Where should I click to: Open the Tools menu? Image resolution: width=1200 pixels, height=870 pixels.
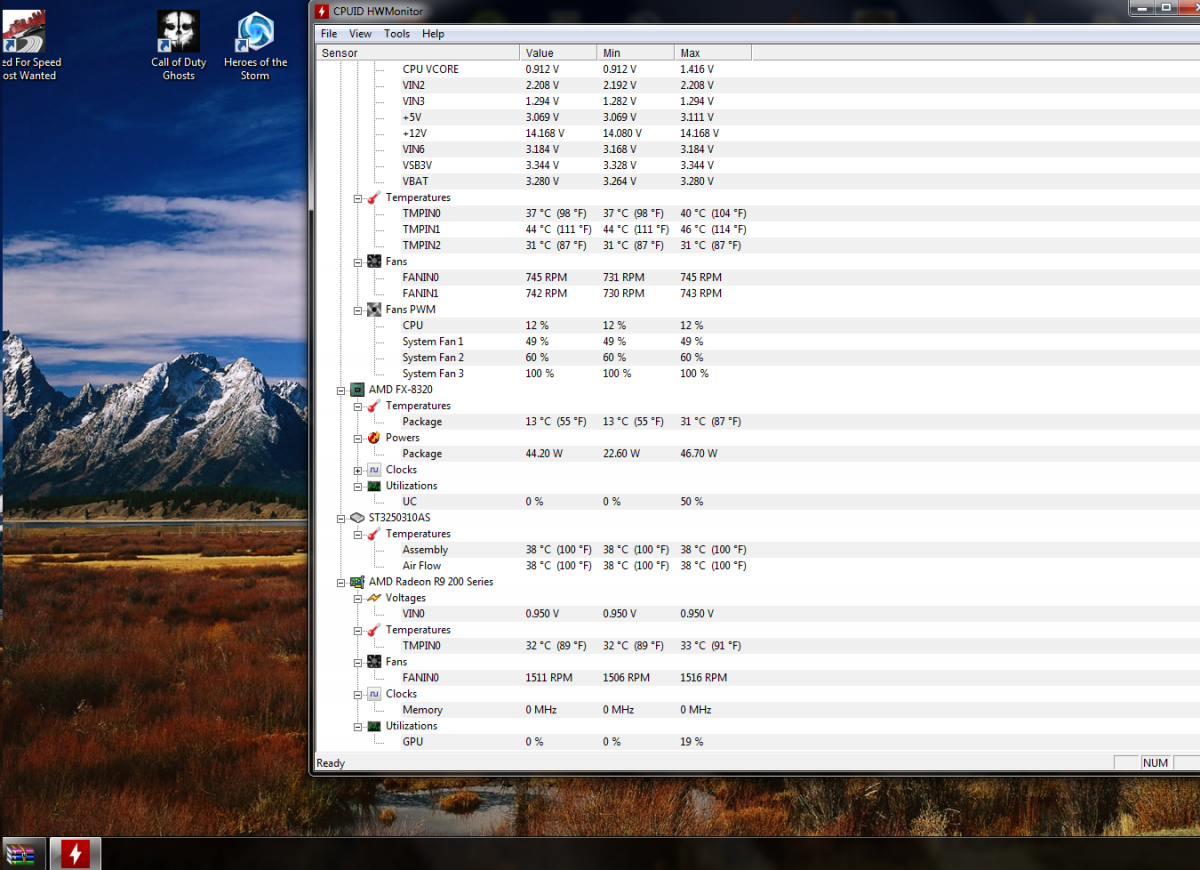(397, 33)
